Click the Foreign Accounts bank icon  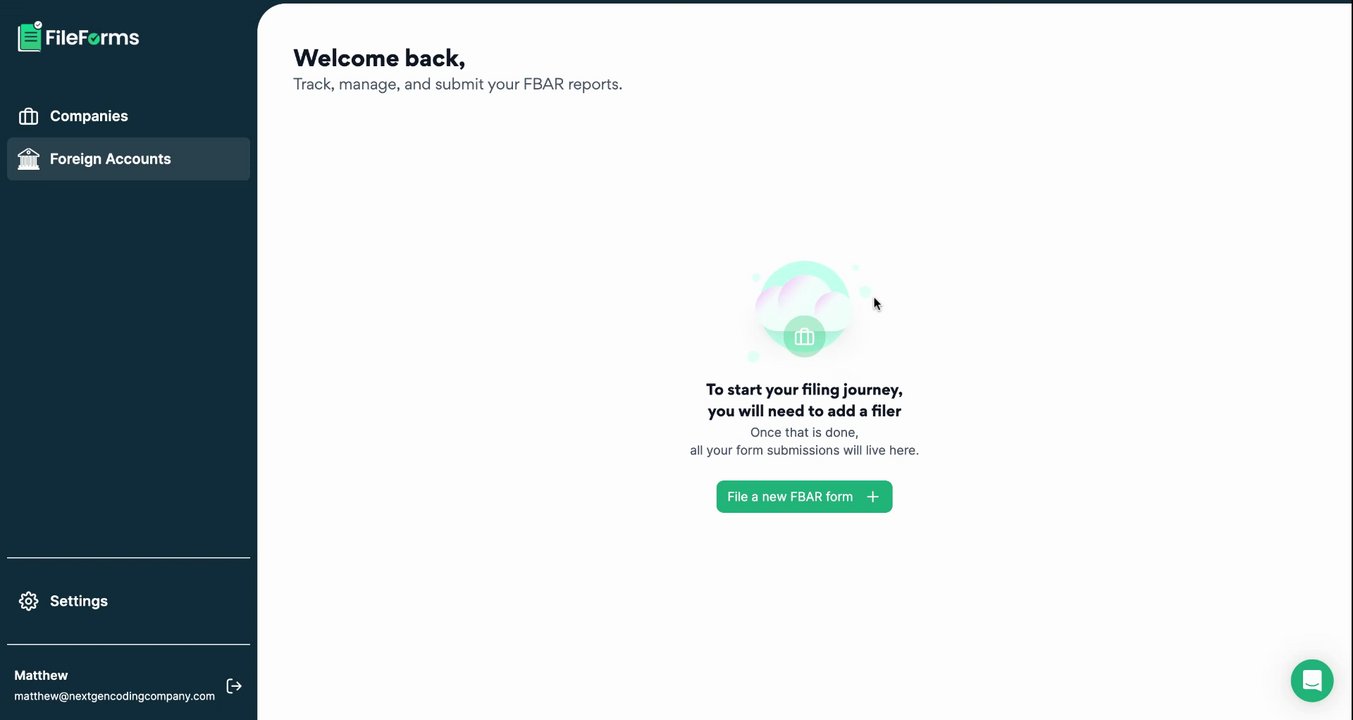(x=29, y=159)
